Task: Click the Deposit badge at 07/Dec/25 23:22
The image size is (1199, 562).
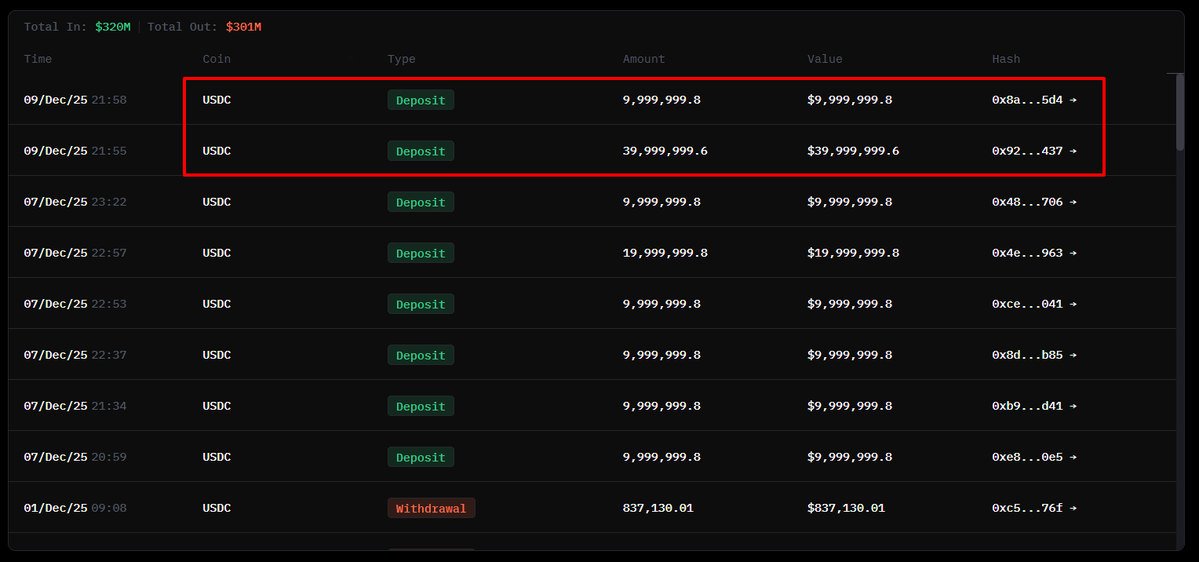Action: pyautogui.click(x=421, y=202)
